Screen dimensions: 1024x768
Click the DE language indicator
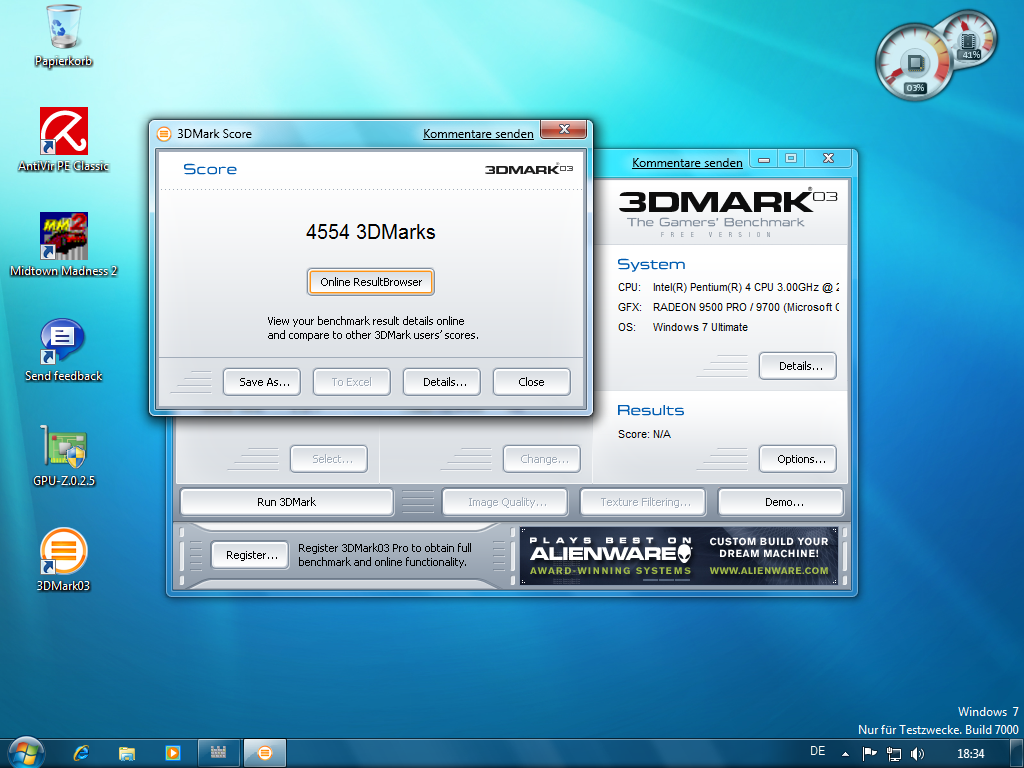click(x=817, y=752)
